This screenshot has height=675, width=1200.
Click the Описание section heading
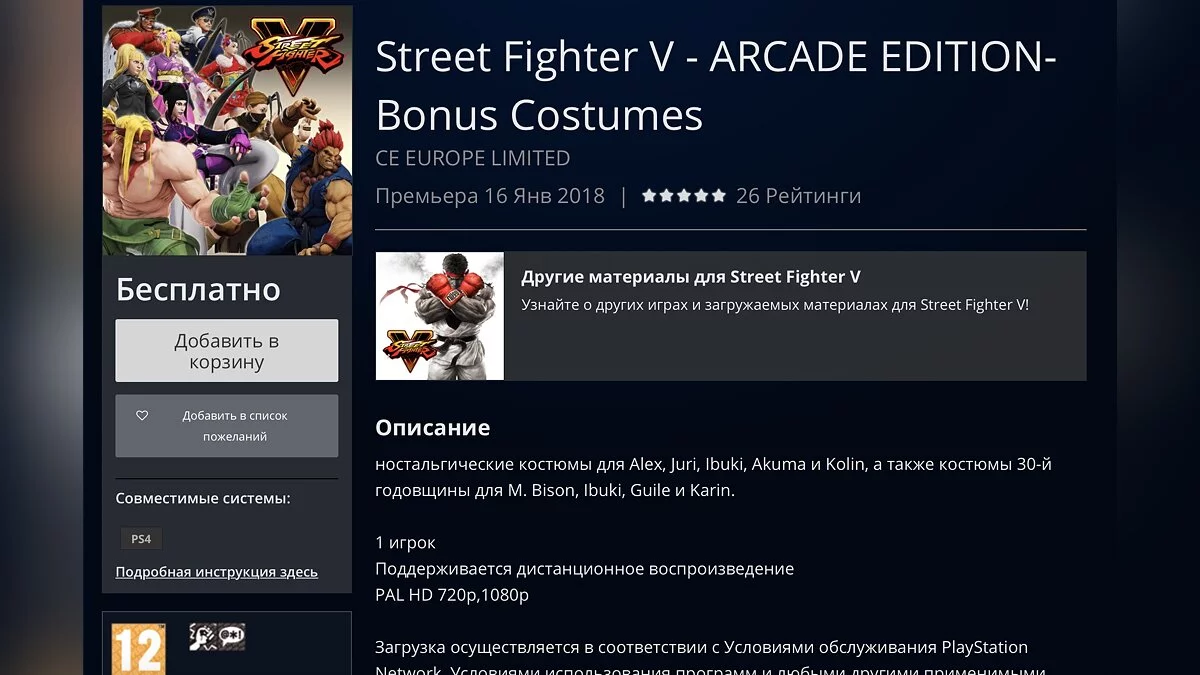click(433, 428)
